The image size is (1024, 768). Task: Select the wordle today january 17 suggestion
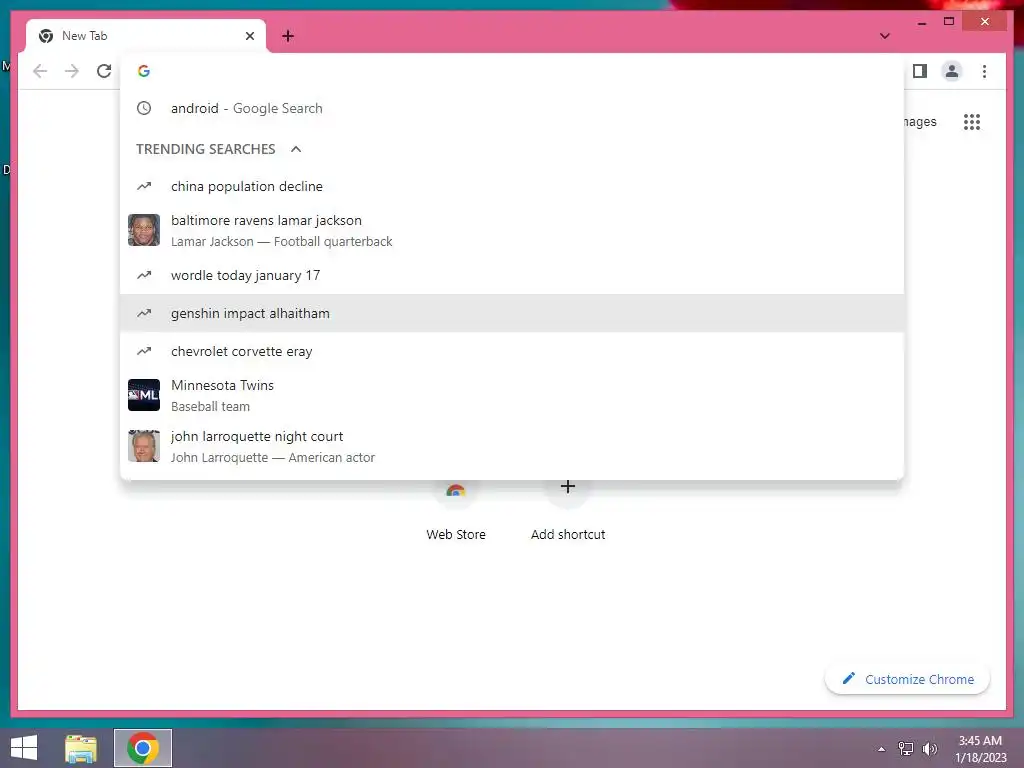(512, 276)
